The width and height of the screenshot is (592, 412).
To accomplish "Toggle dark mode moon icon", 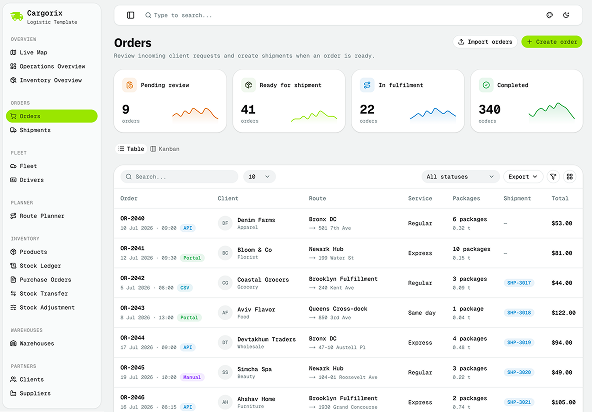I will click(566, 15).
